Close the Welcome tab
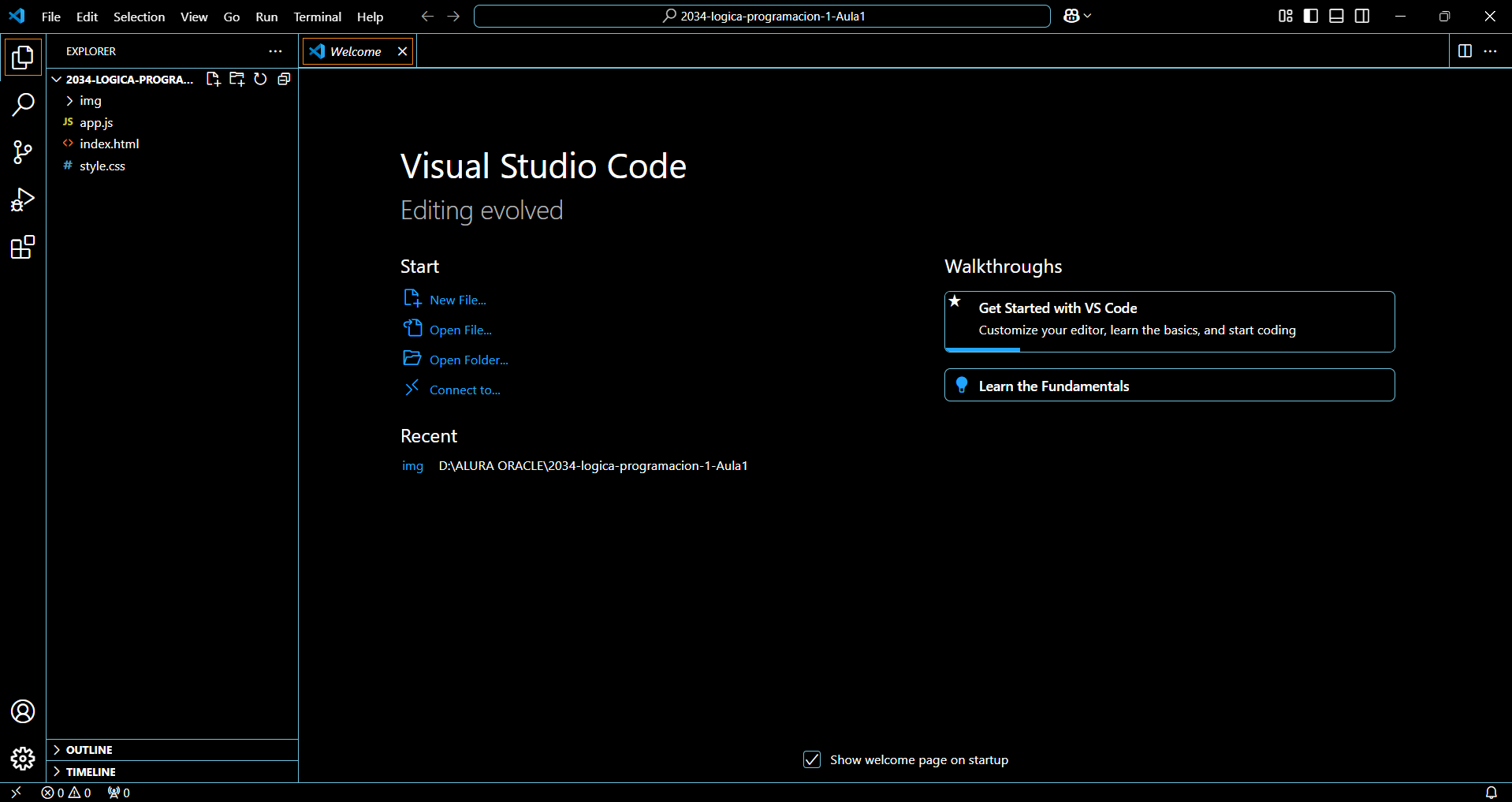Screen dimensions: 1512x802 point(402,51)
